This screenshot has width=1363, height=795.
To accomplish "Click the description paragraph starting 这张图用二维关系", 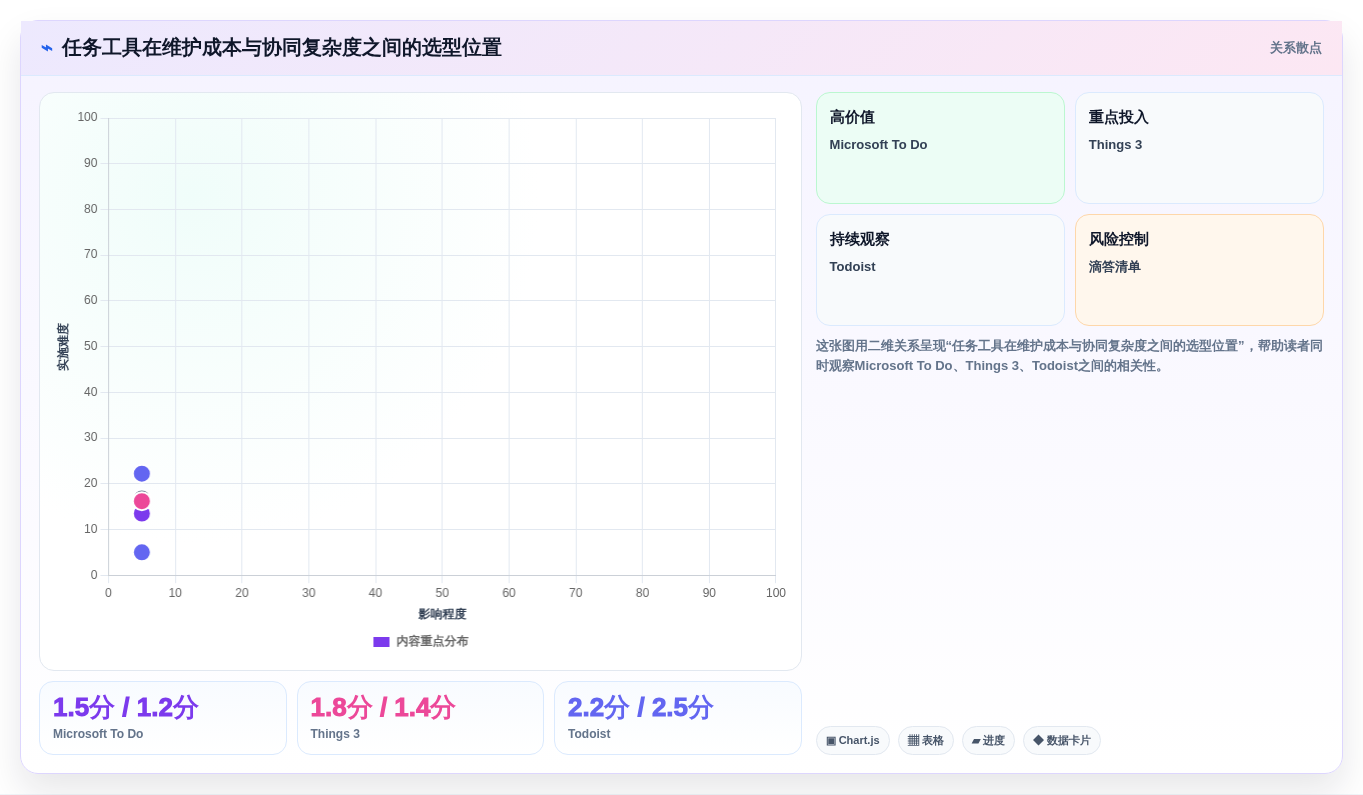I will (x=1069, y=356).
